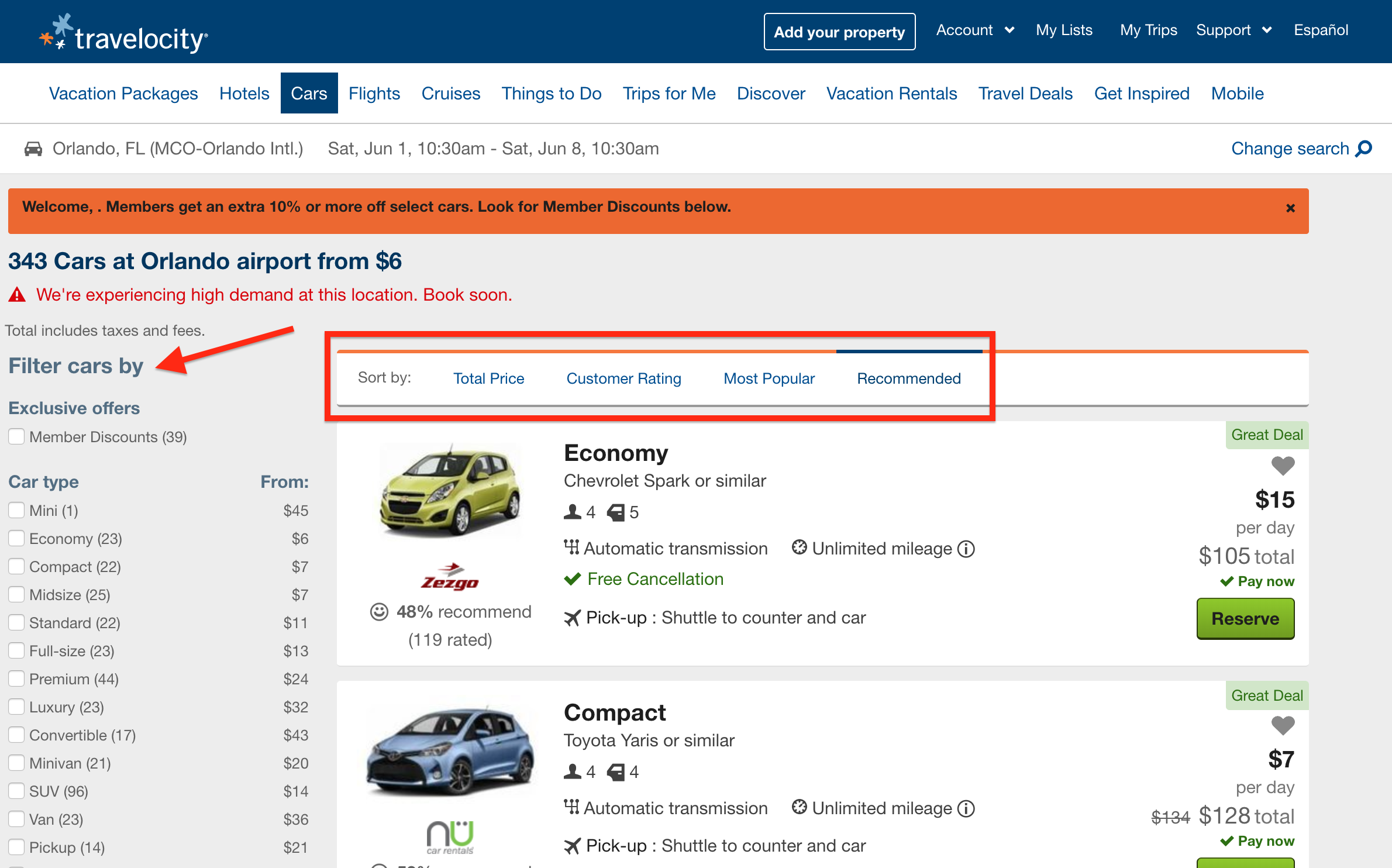Open My Lists link
The image size is (1392, 868).
tap(1064, 30)
